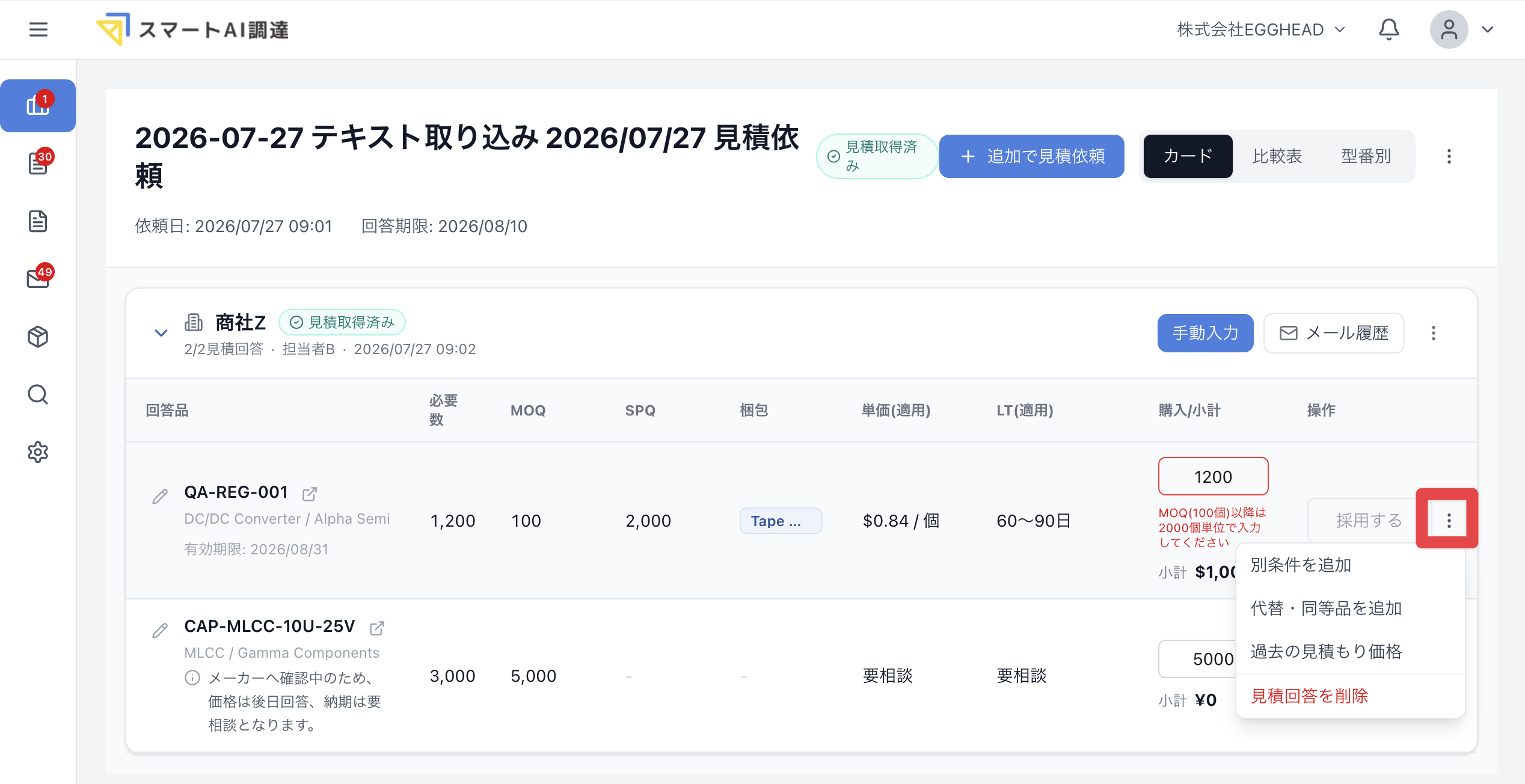Click the 追加で見積依頼 button

click(1031, 156)
